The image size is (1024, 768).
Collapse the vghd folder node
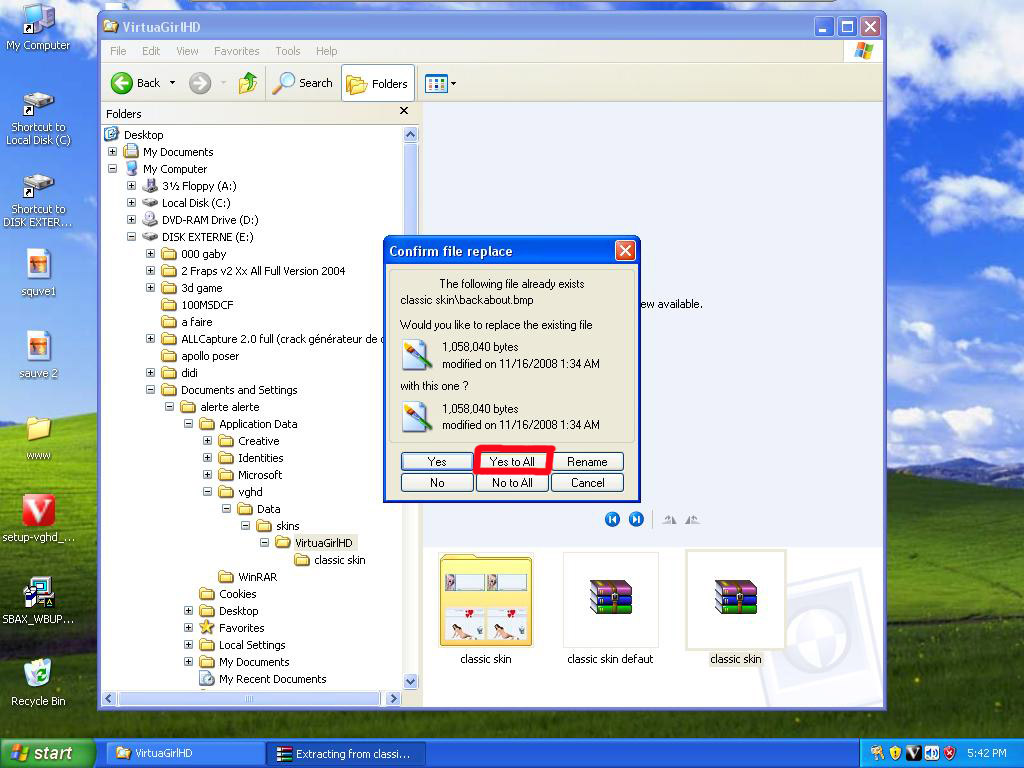tap(207, 491)
